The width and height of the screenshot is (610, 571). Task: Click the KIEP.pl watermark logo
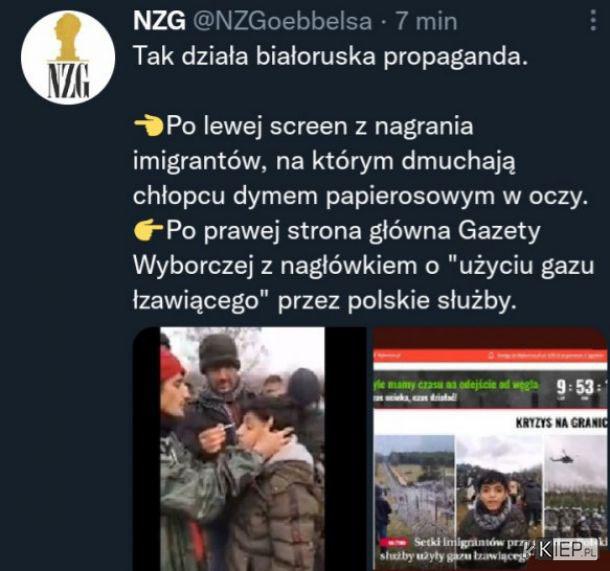tap(561, 549)
